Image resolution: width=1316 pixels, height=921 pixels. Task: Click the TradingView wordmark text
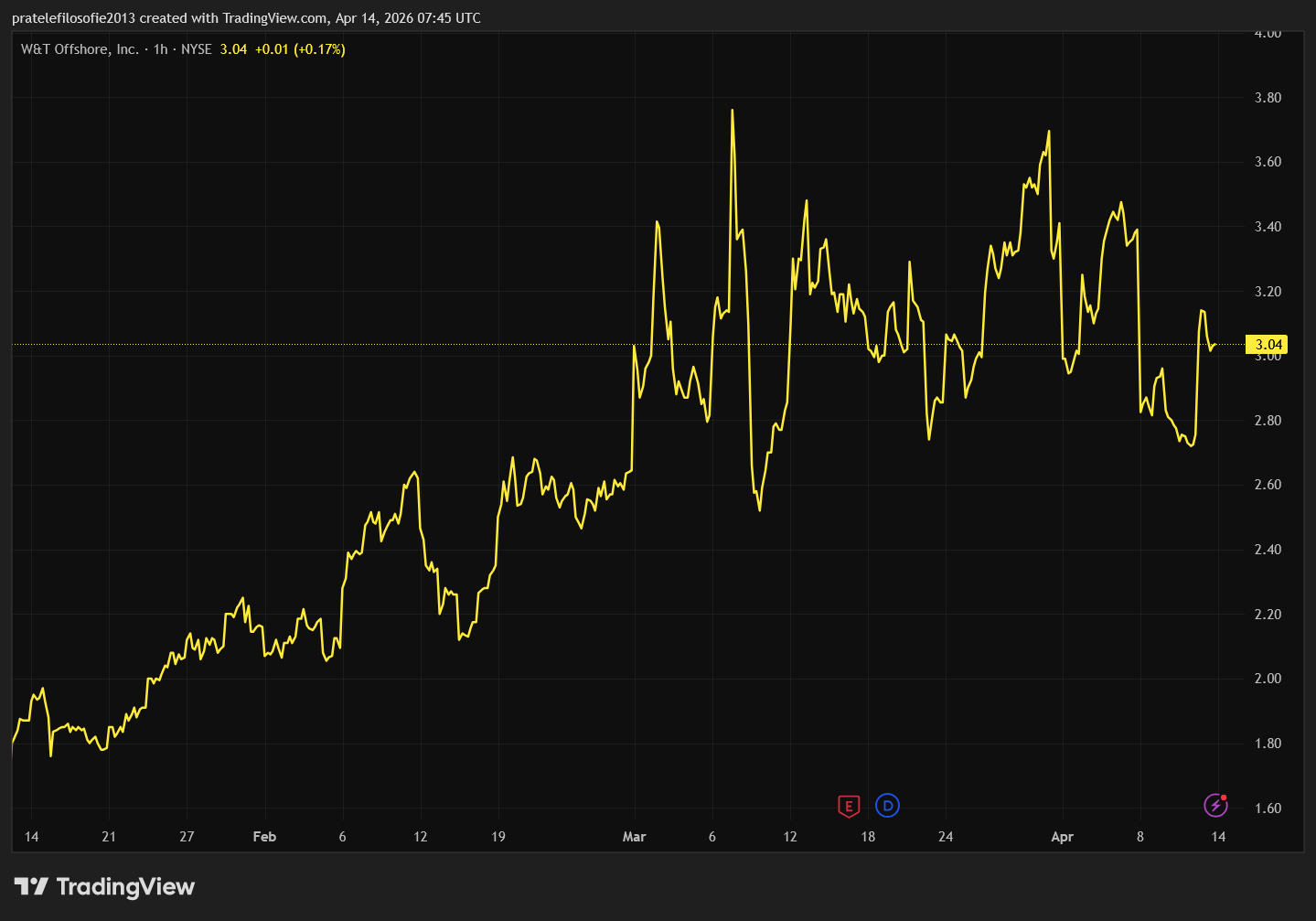tap(125, 886)
